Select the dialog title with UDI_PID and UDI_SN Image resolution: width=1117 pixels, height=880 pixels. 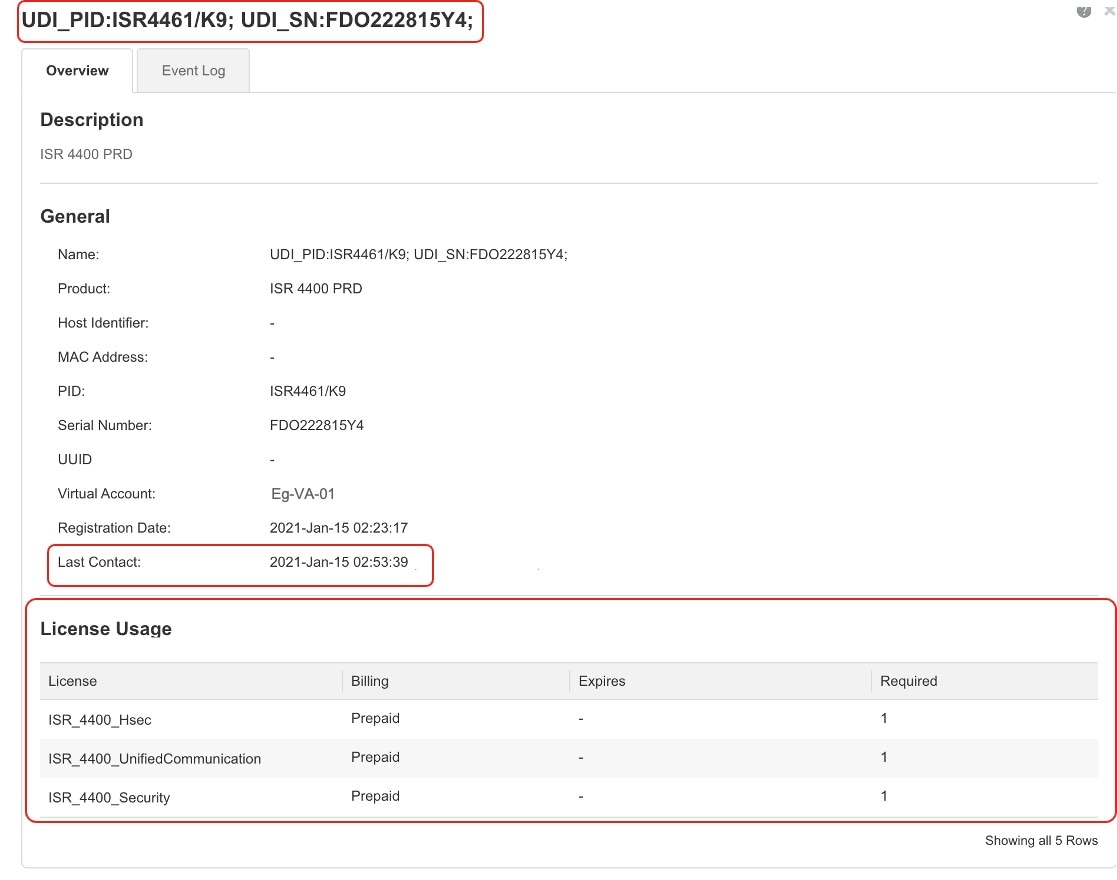[x=247, y=20]
